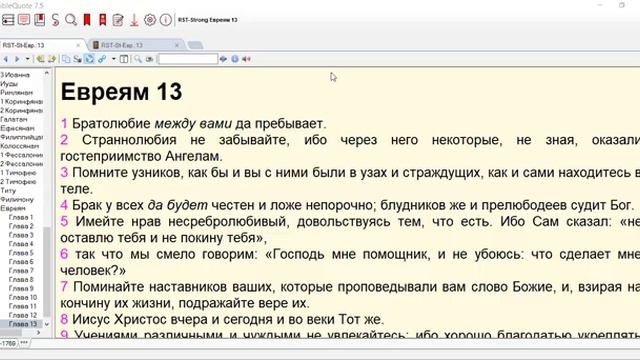This screenshot has width=640, height=360.
Task: Click the previous chapter green arrow icon
Action: tap(40, 59)
